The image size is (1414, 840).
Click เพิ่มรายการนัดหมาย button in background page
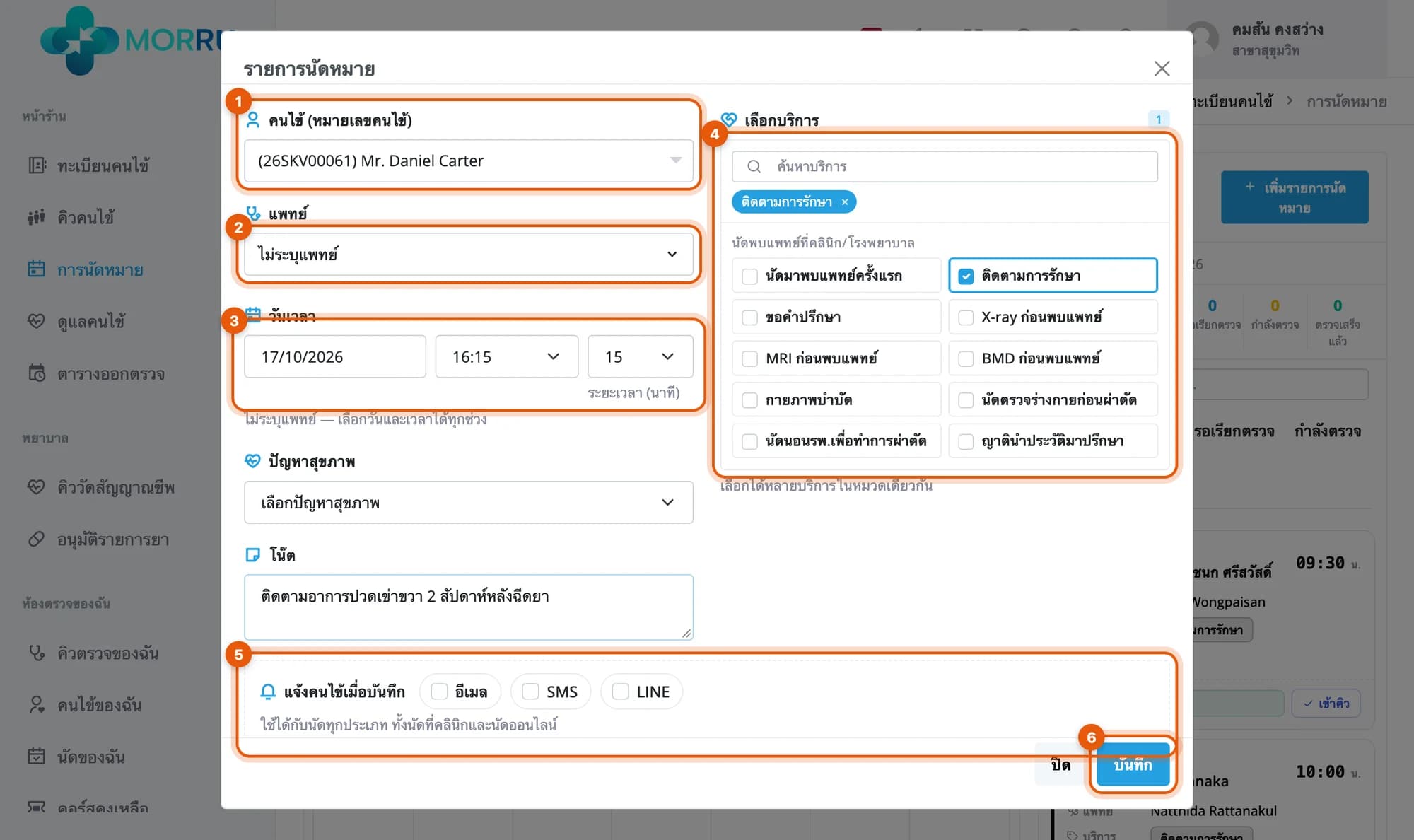1295,197
